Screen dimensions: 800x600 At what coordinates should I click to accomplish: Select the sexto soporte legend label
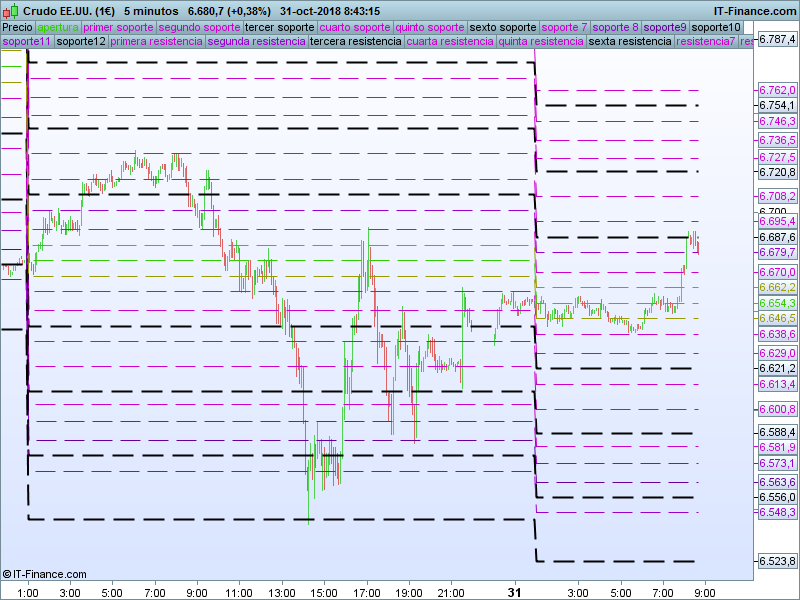(503, 27)
